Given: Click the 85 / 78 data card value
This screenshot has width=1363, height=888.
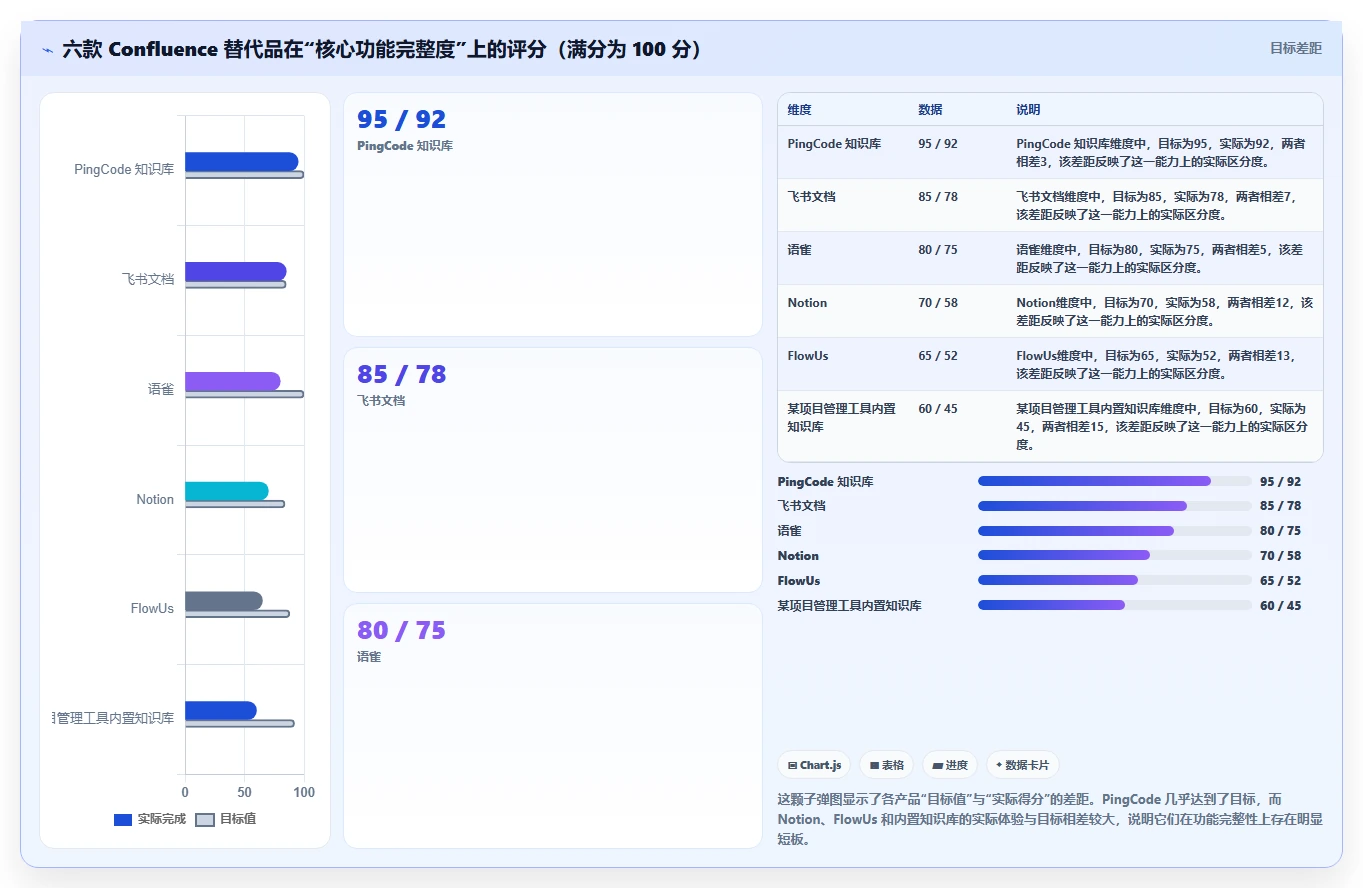Looking at the screenshot, I should [401, 375].
